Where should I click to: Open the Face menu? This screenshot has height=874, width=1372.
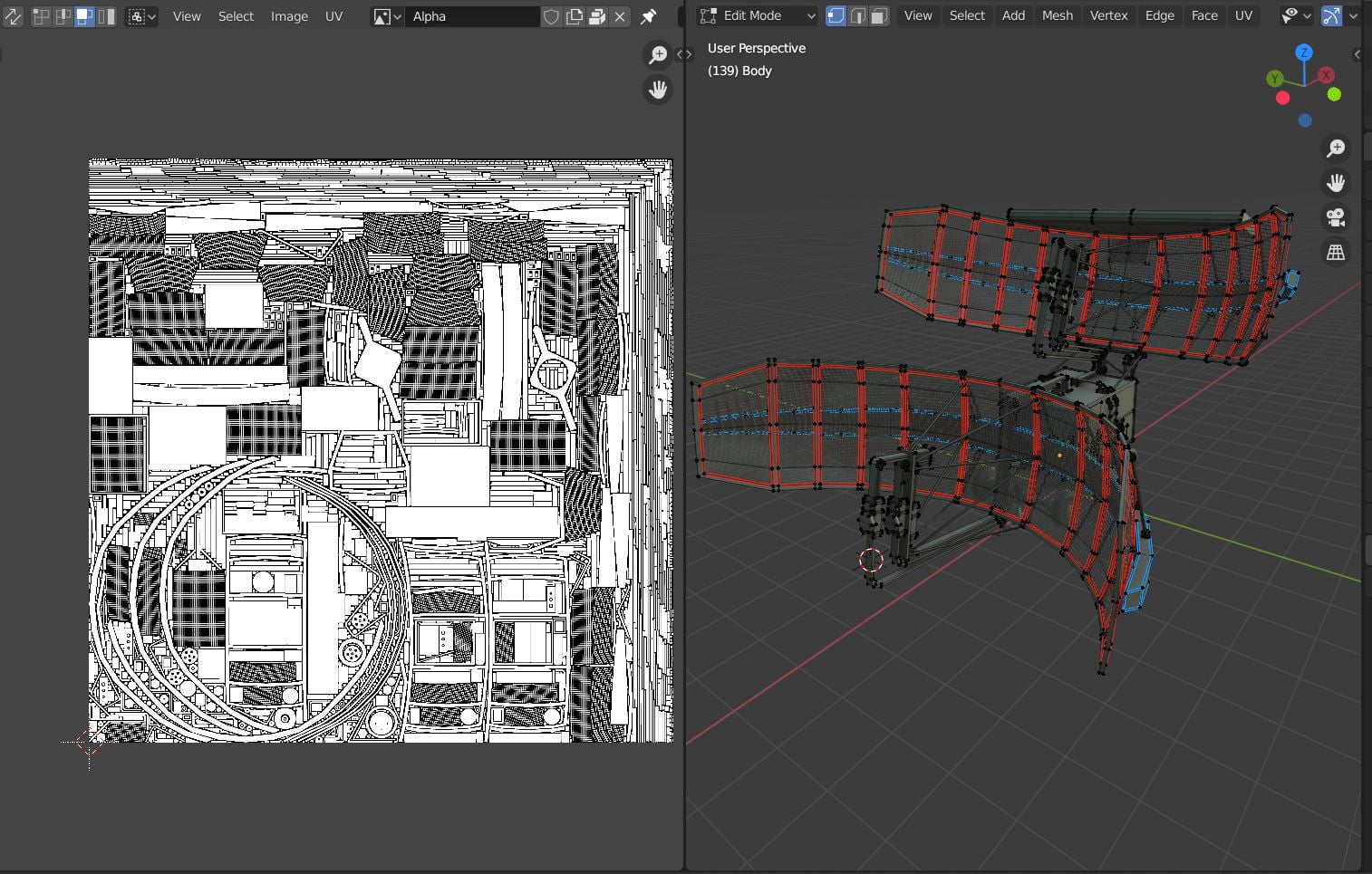coord(1204,15)
